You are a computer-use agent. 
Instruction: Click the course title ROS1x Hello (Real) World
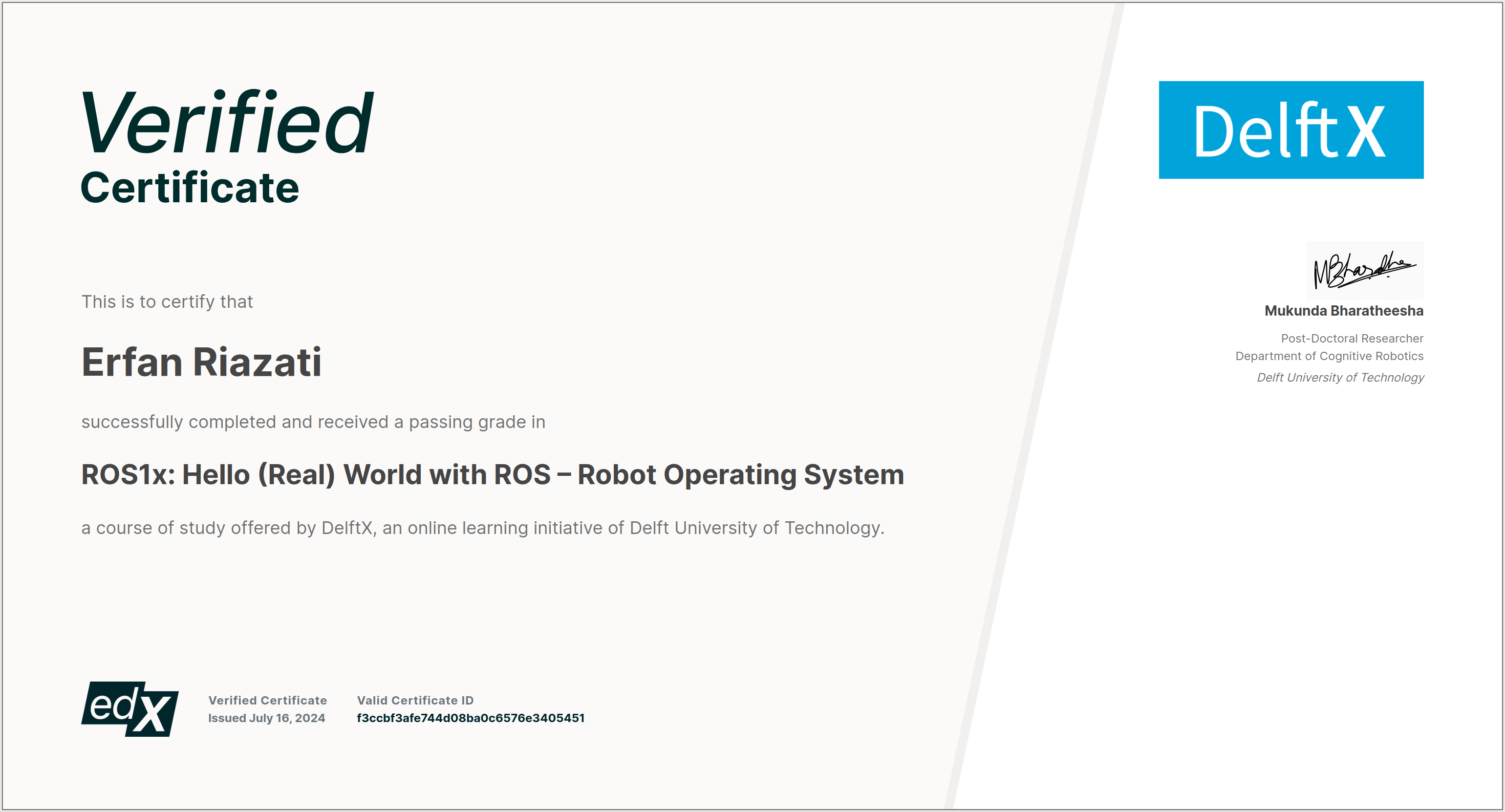tap(493, 474)
